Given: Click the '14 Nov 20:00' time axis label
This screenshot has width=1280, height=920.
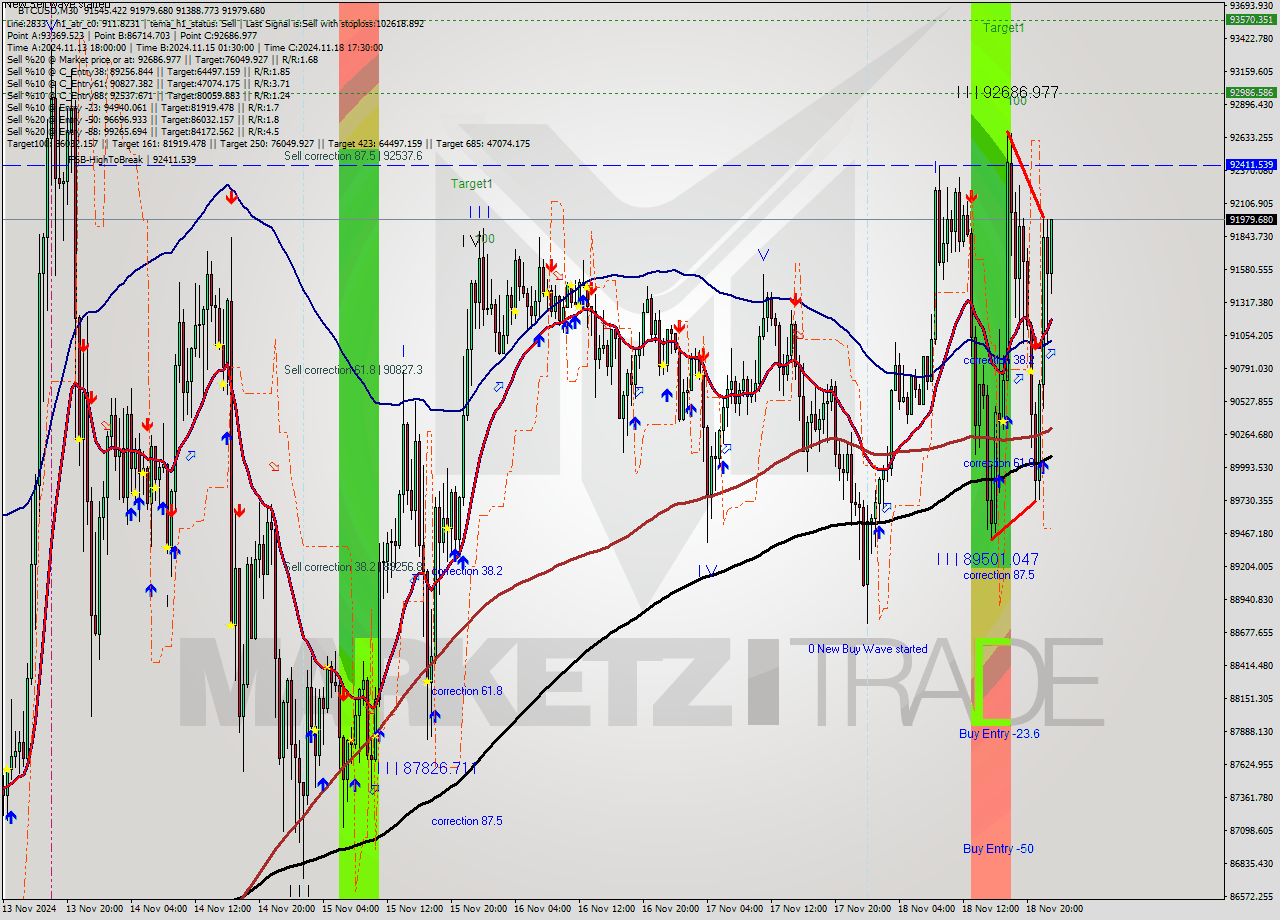Looking at the screenshot, I should coord(287,910).
